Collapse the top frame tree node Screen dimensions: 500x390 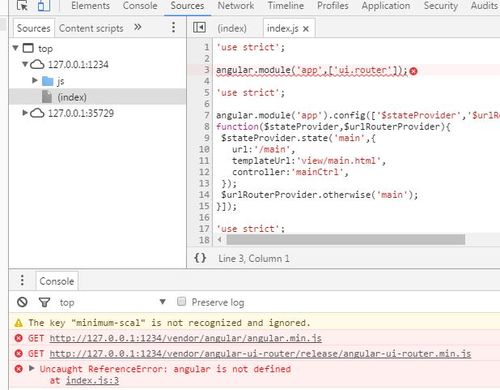point(15,48)
